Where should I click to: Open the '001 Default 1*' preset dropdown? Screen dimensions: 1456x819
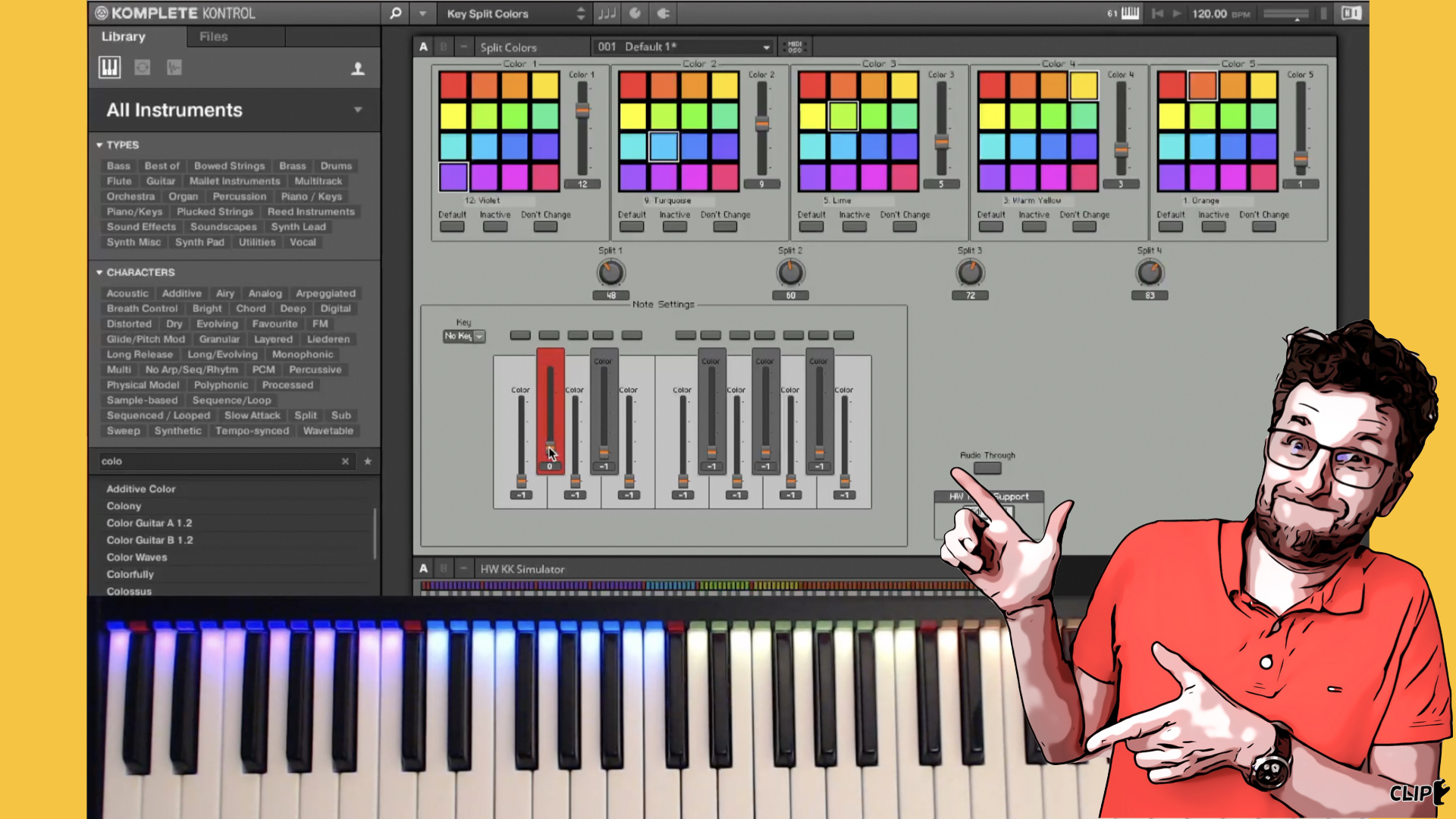coord(684,47)
